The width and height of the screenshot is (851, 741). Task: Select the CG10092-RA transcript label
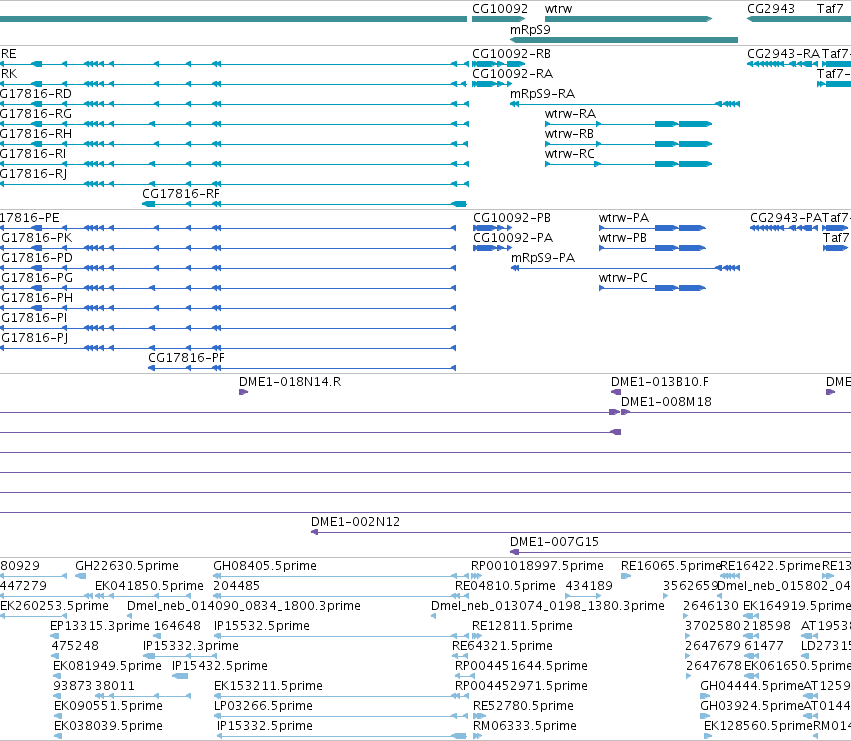coord(512,74)
